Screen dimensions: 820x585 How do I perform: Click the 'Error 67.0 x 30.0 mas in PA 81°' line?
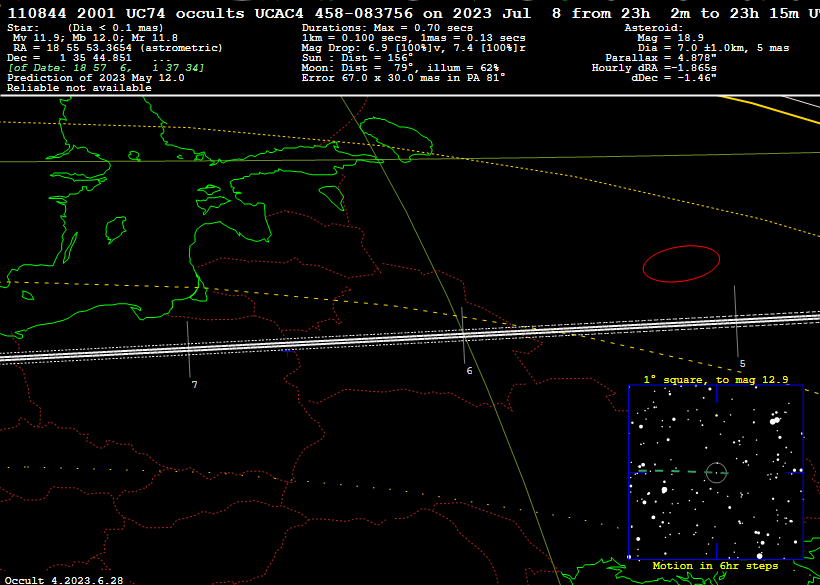click(404, 78)
